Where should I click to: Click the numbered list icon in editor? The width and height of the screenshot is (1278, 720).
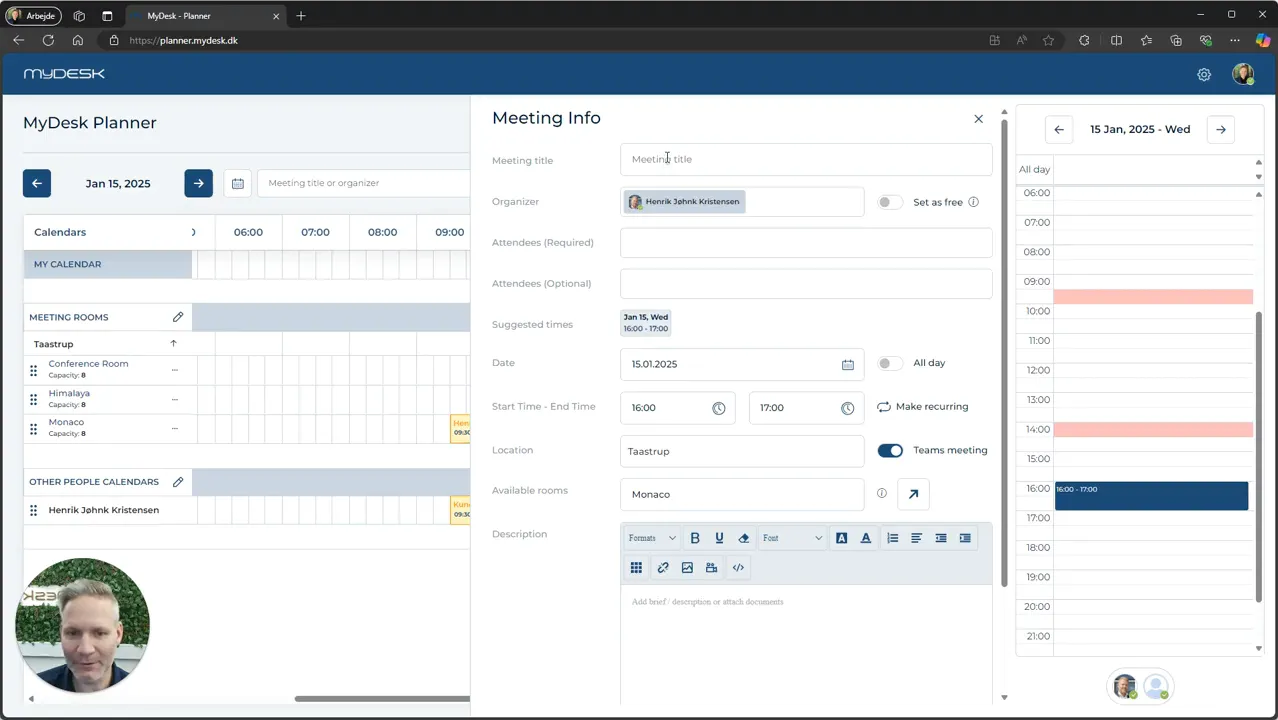893,538
